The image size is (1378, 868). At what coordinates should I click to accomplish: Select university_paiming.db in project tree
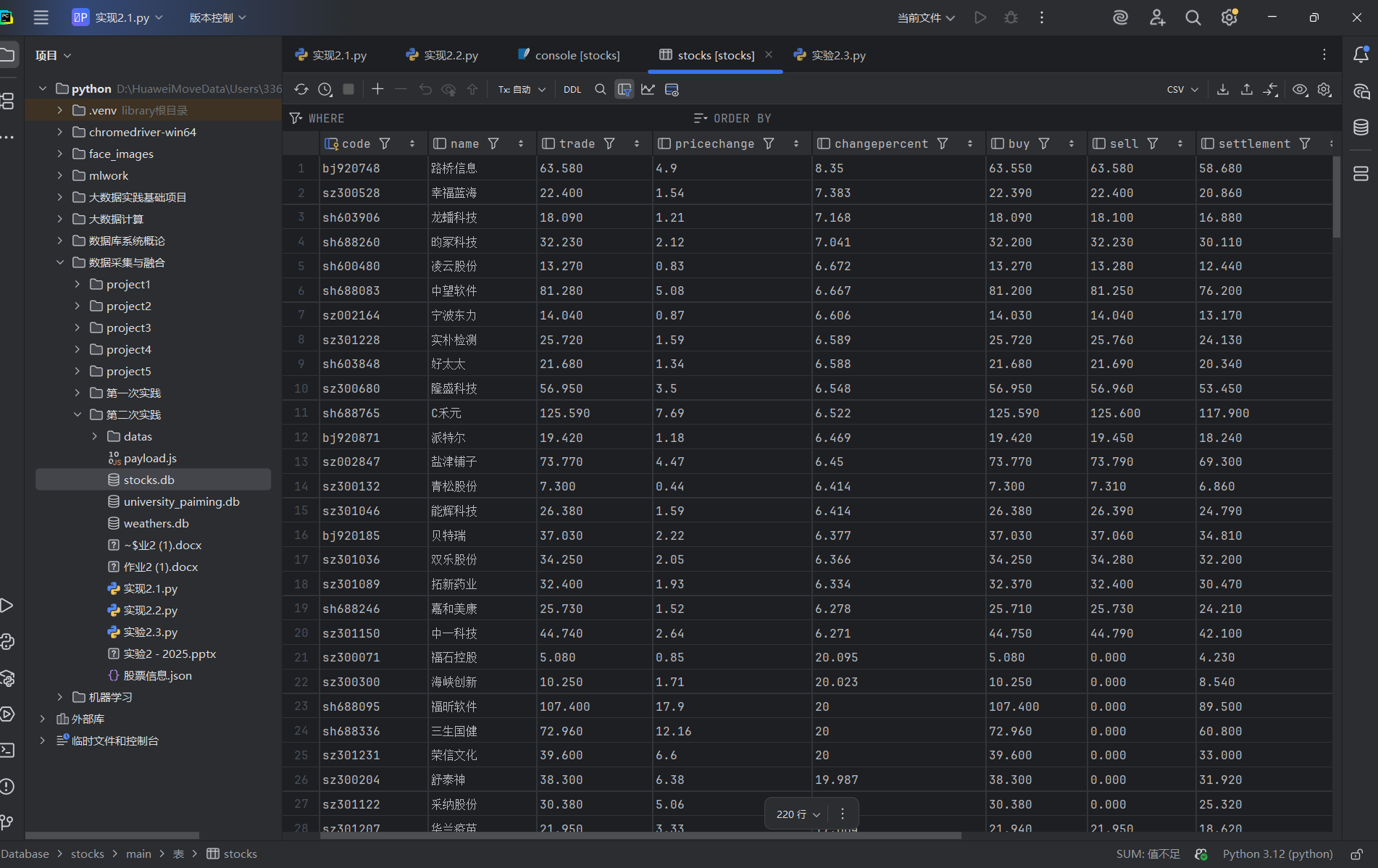point(181,501)
